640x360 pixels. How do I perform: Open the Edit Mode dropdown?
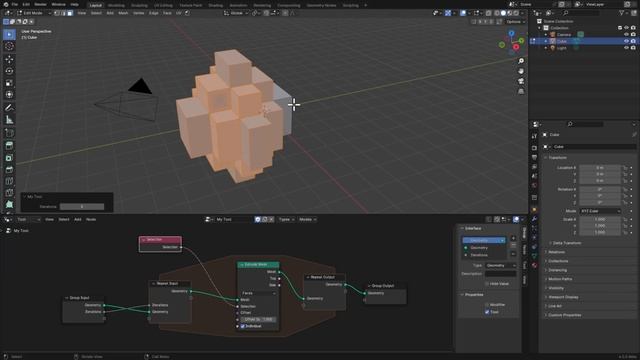pyautogui.click(x=34, y=13)
